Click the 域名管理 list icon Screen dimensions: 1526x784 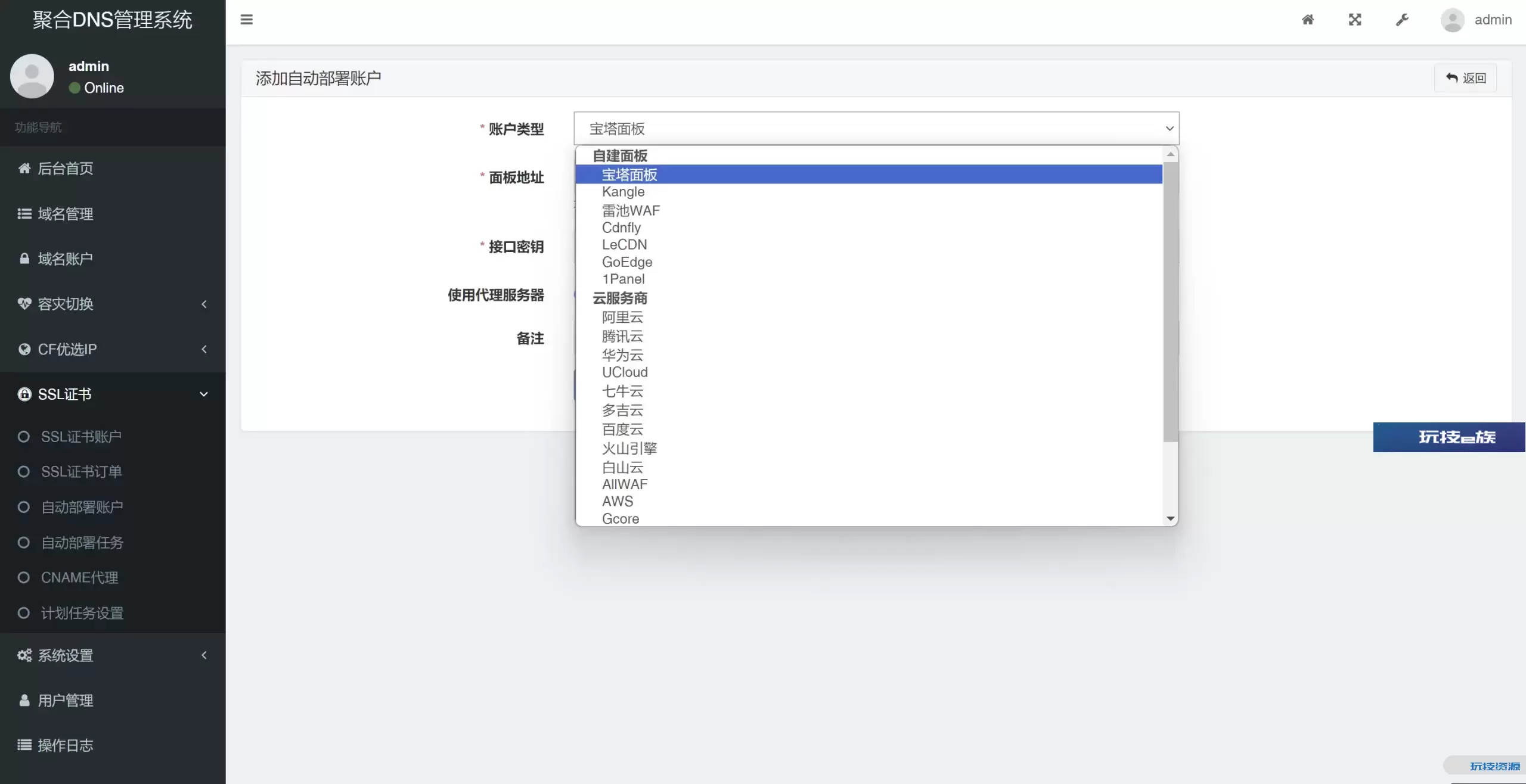24,214
